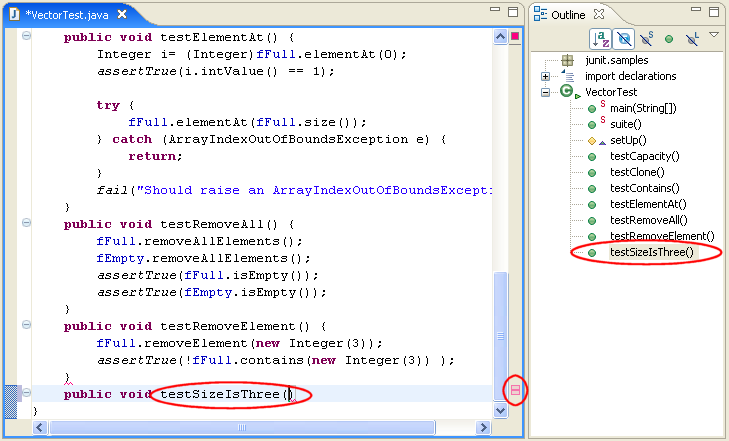Maximize the Outline view
The image size is (729, 441).
click(x=714, y=12)
